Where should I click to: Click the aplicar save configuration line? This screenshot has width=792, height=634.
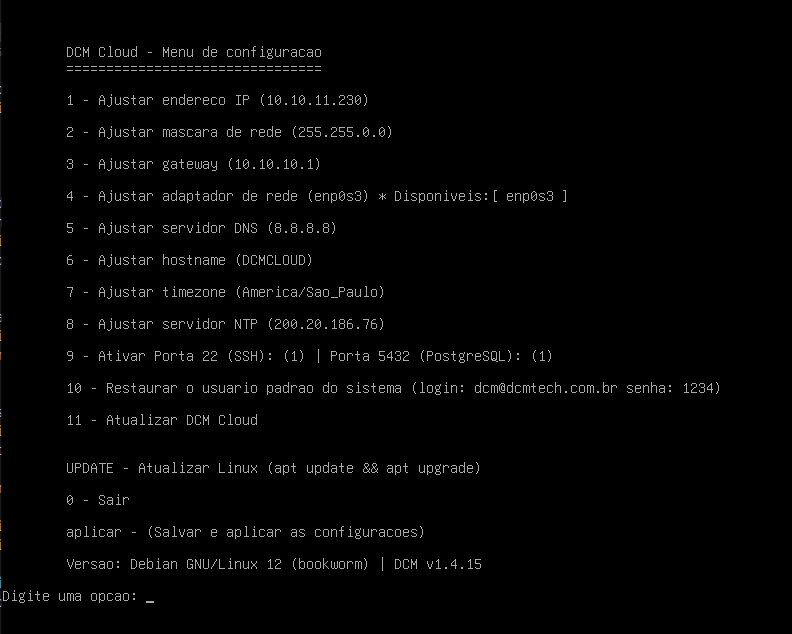pyautogui.click(x=245, y=532)
